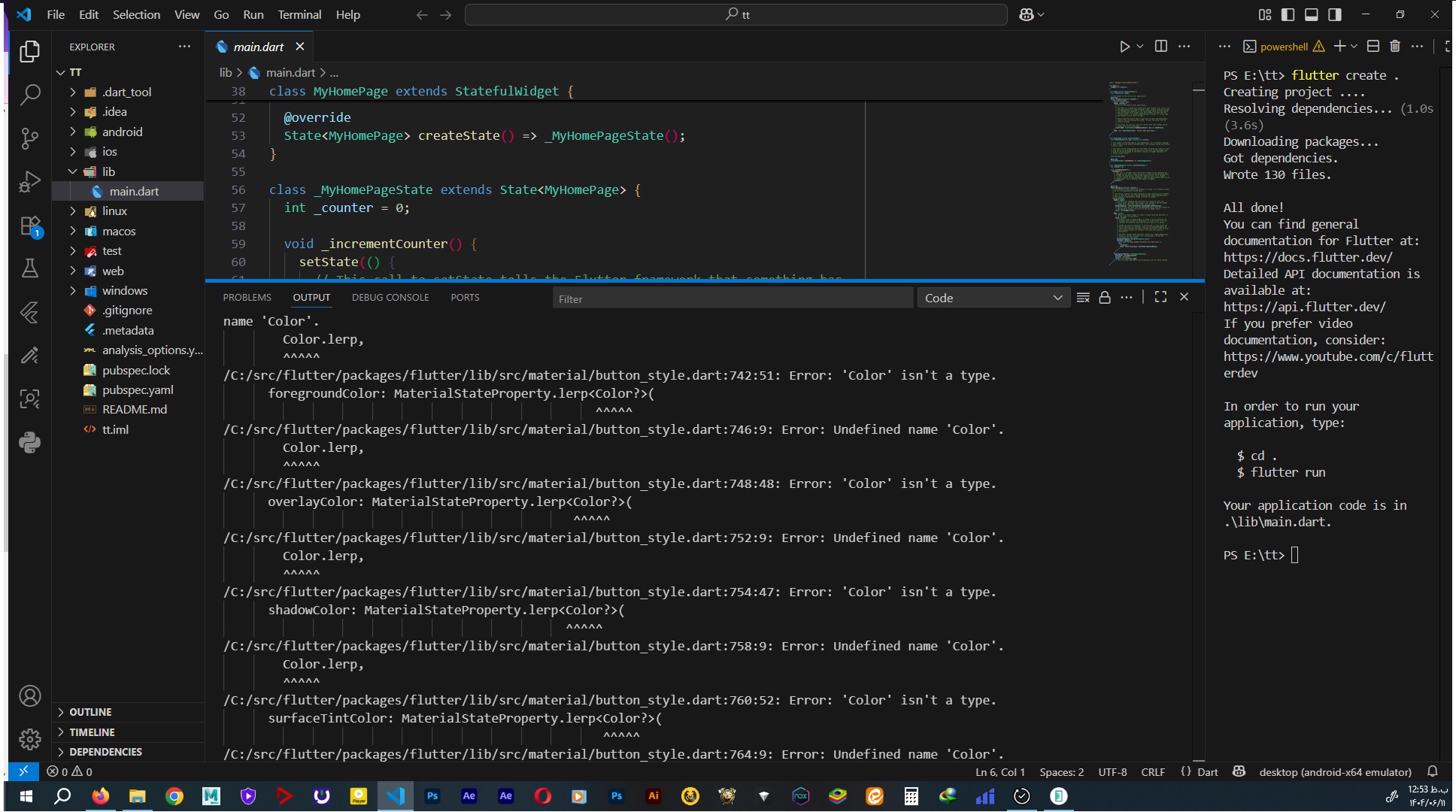This screenshot has height=812, width=1456.
Task: Toggle the secondary side bar
Action: pyautogui.click(x=1335, y=15)
